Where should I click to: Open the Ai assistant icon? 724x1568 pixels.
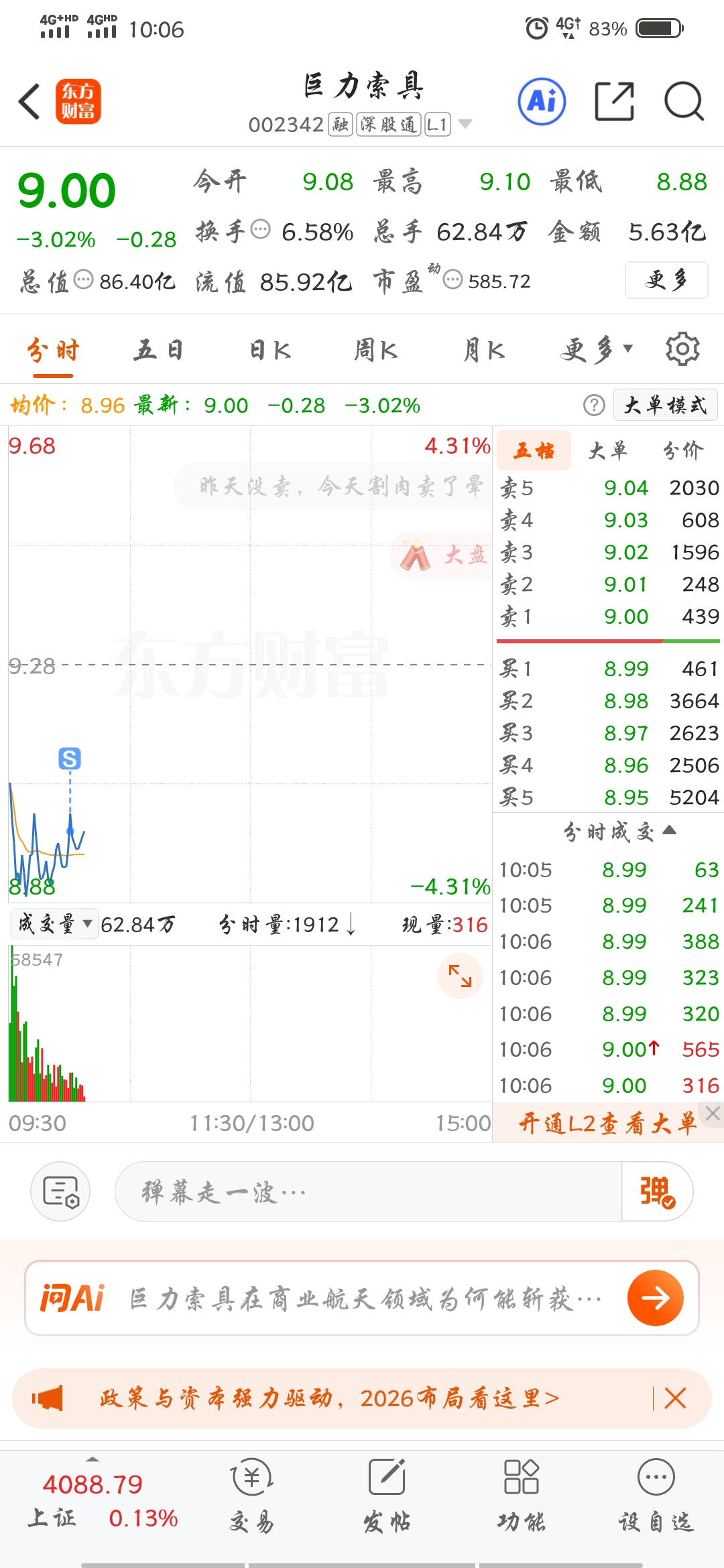(x=542, y=102)
